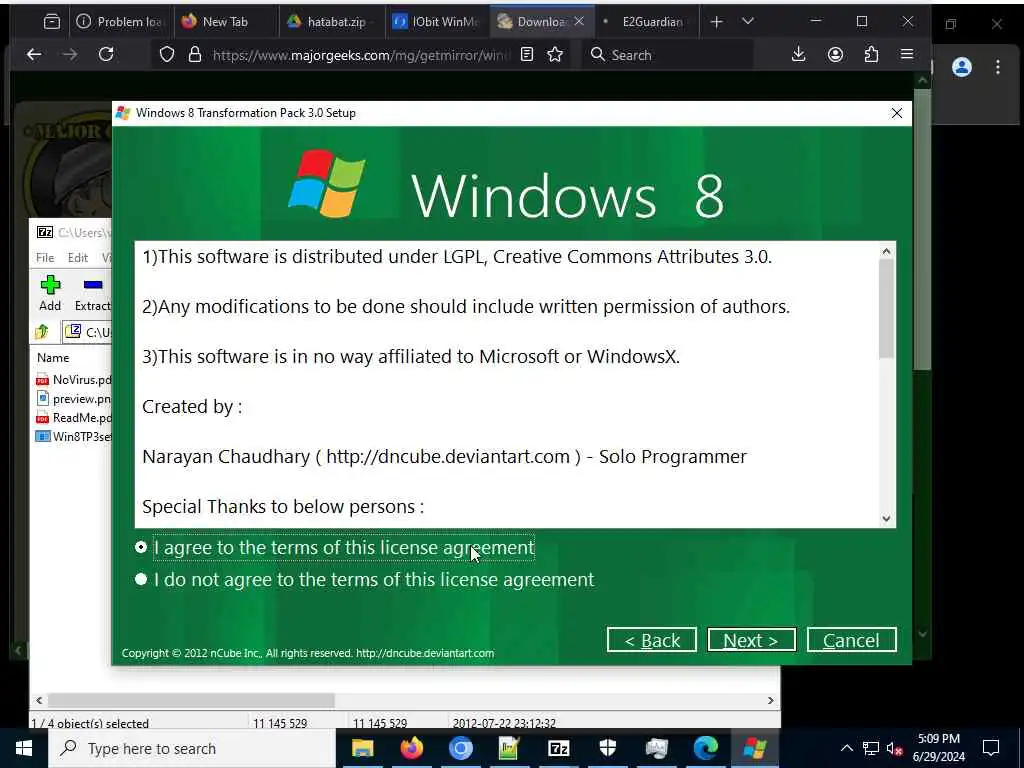This screenshot has width=1024, height=768.
Task: Select NoVirus.pdf in 7-Zip list
Action: (74, 379)
